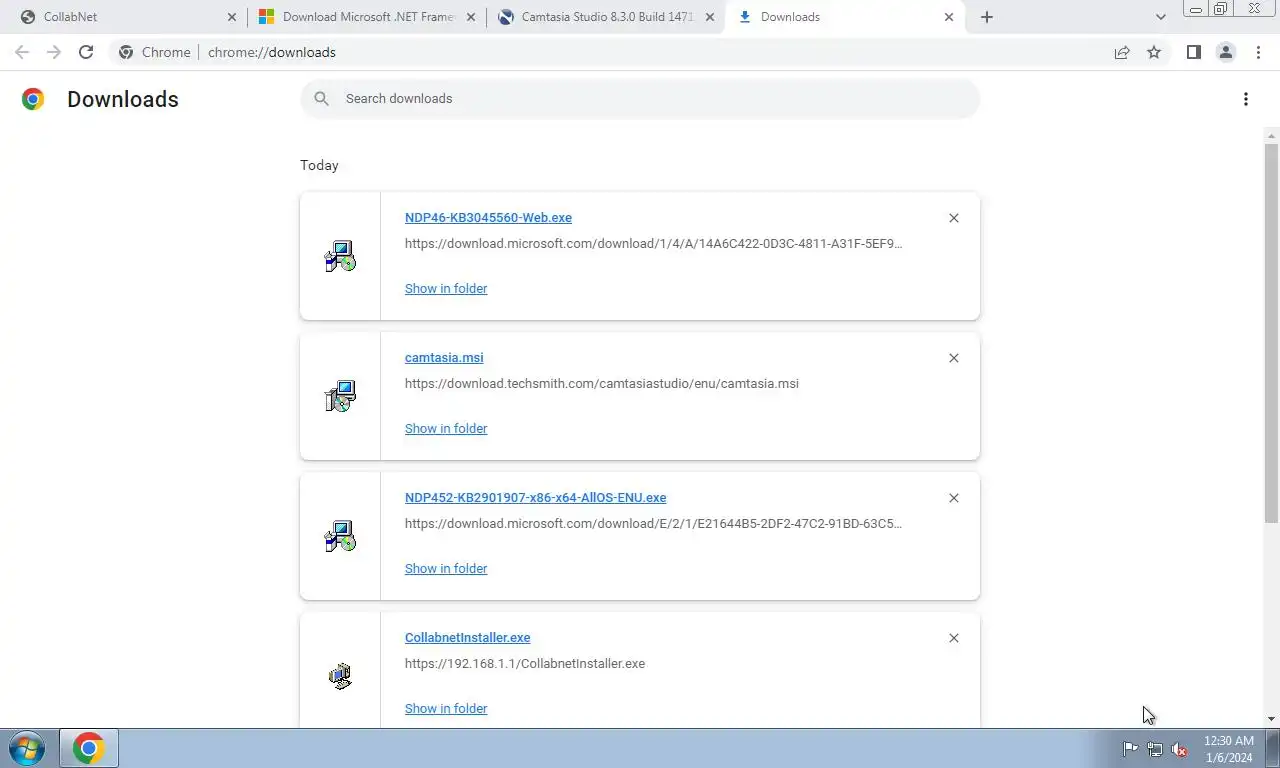Click the NDP452-KB2901907 installer file icon

(340, 536)
